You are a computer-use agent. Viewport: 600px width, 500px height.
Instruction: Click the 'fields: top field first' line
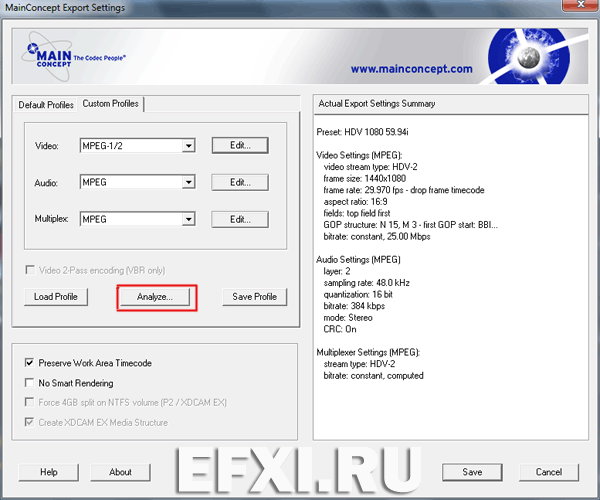tap(357, 213)
